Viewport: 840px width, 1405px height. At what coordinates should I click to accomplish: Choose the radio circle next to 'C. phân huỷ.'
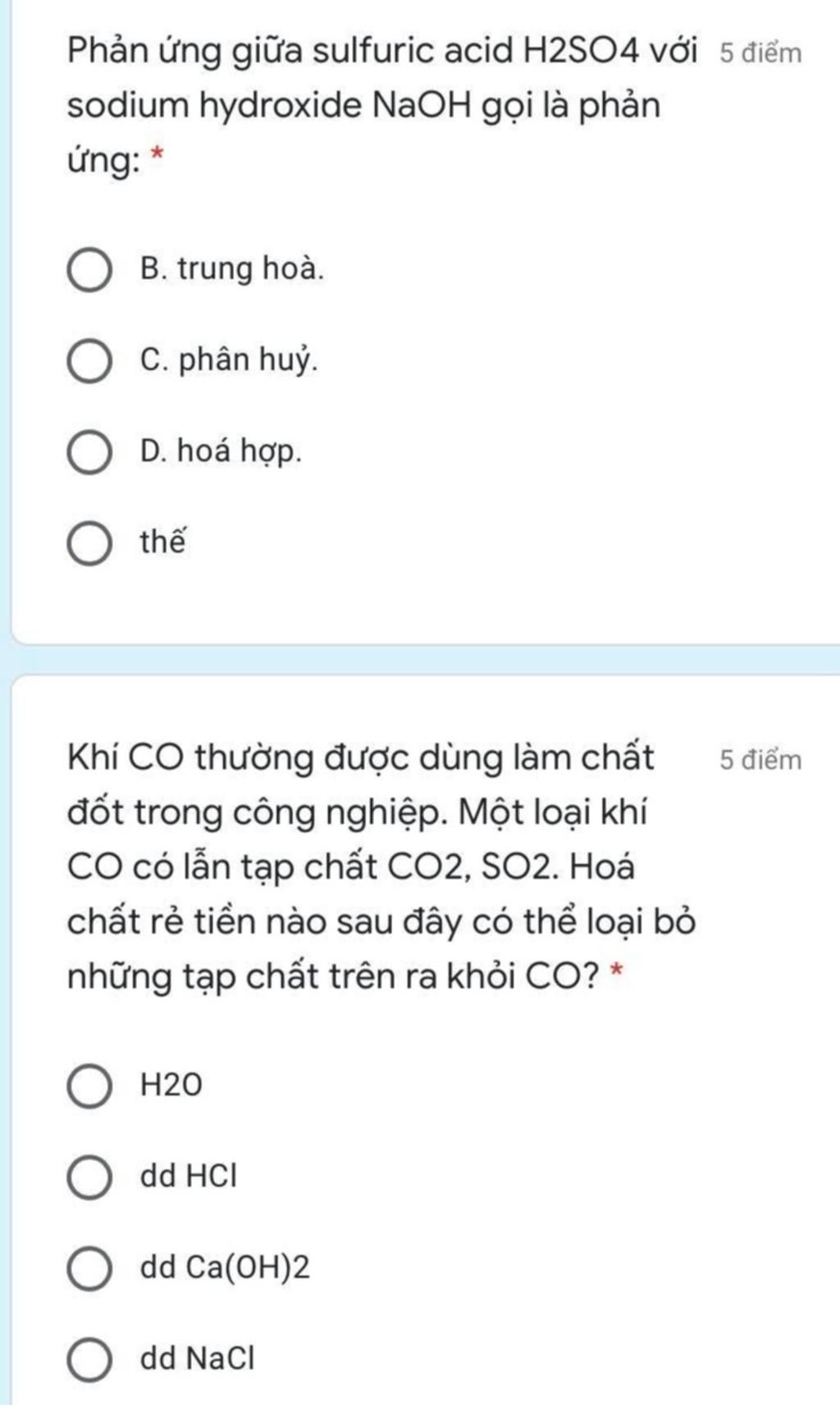pyautogui.click(x=89, y=361)
